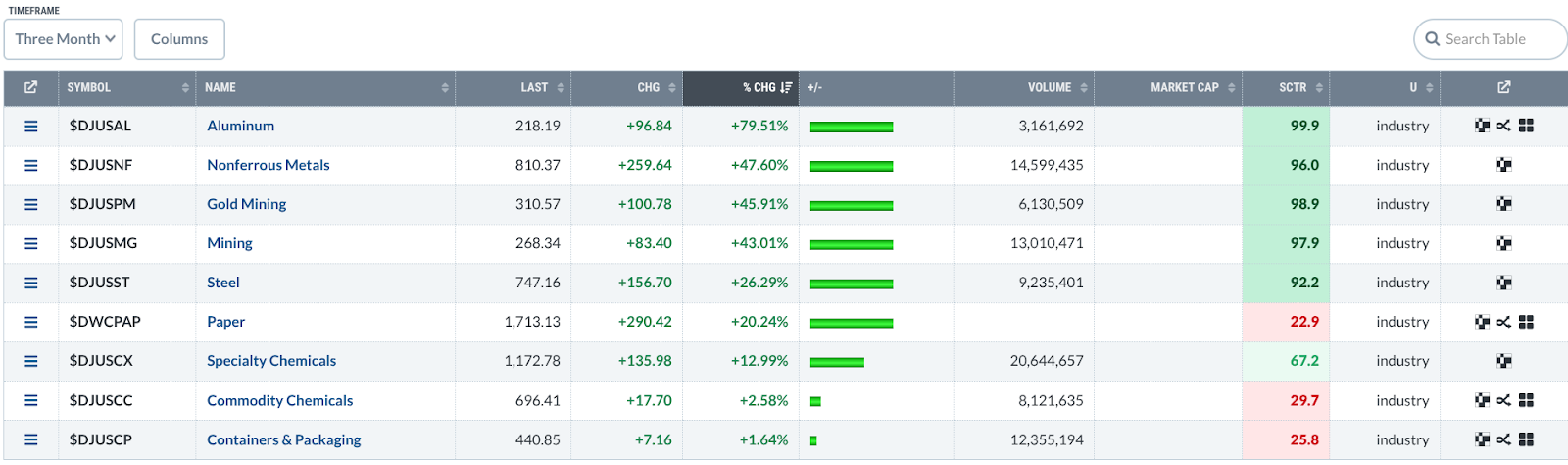Image resolution: width=1568 pixels, height=465 pixels.
Task: Click the external link icon in the right header
Action: [x=1503, y=88]
